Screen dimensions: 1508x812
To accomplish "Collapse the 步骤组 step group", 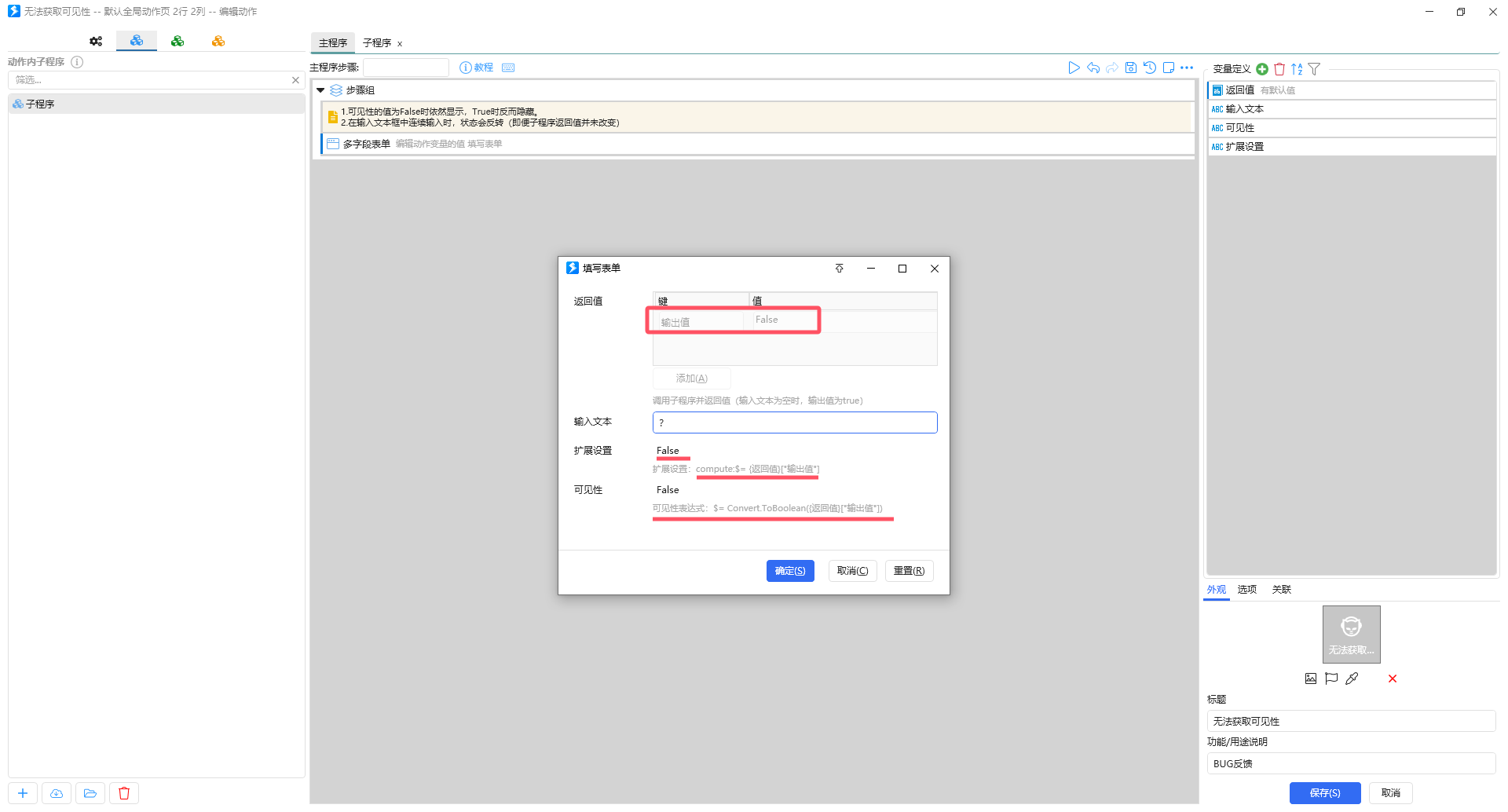I will click(320, 90).
